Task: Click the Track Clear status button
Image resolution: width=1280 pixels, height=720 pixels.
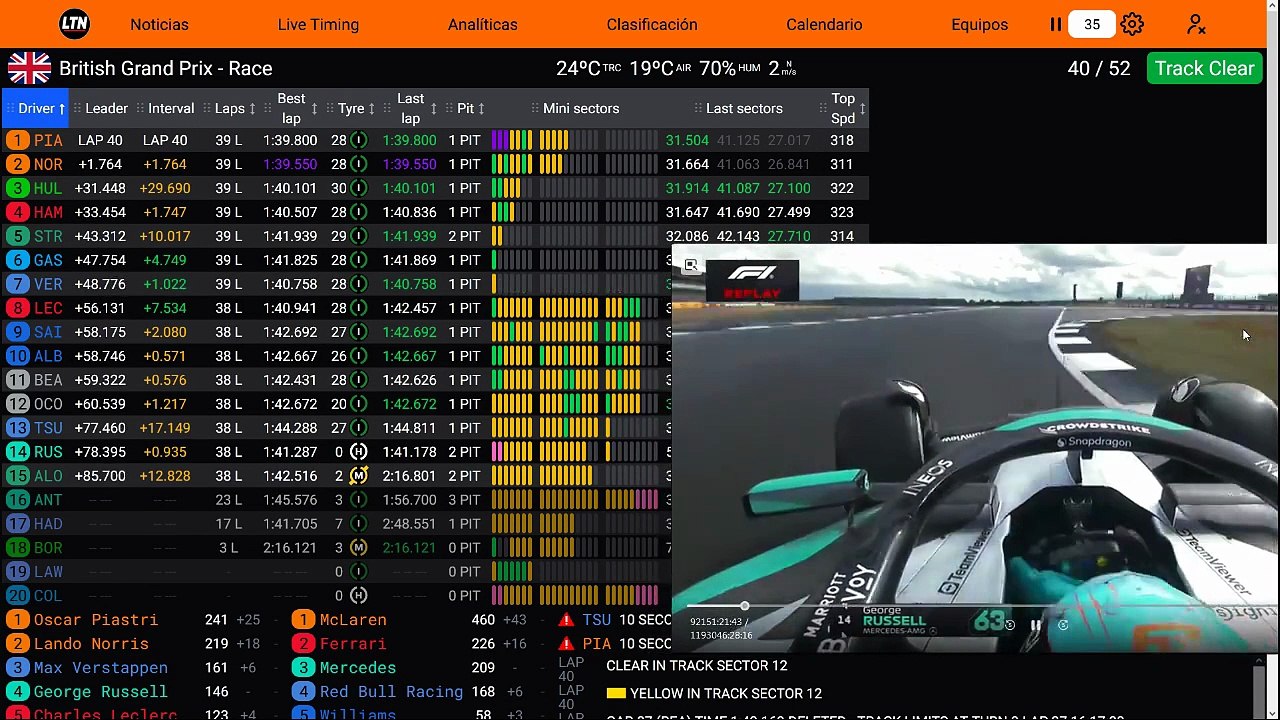Action: [x=1204, y=68]
